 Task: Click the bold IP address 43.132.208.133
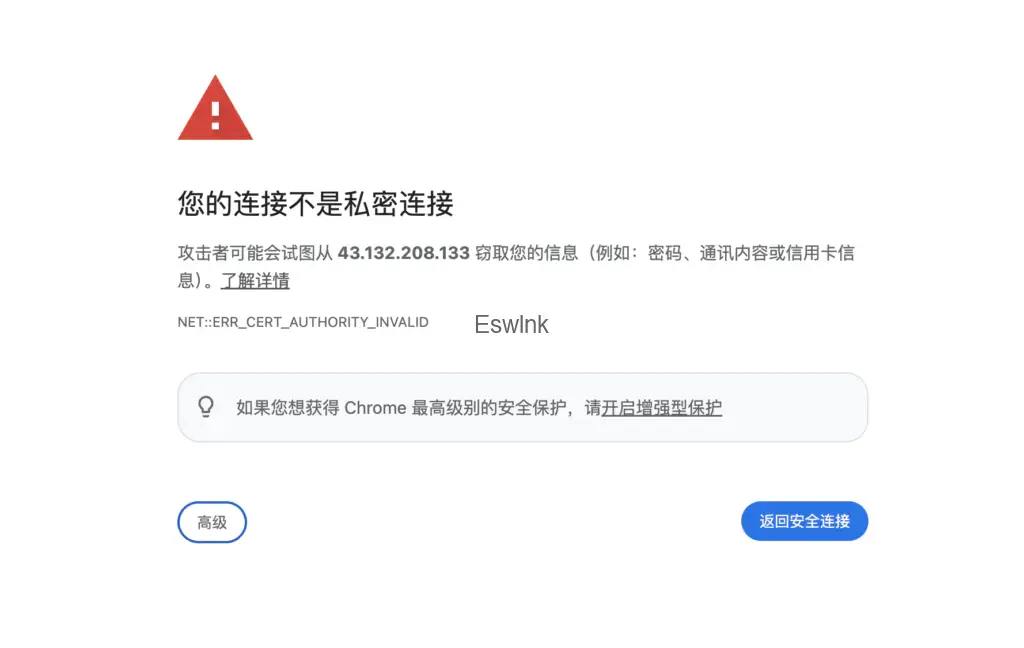pos(404,253)
